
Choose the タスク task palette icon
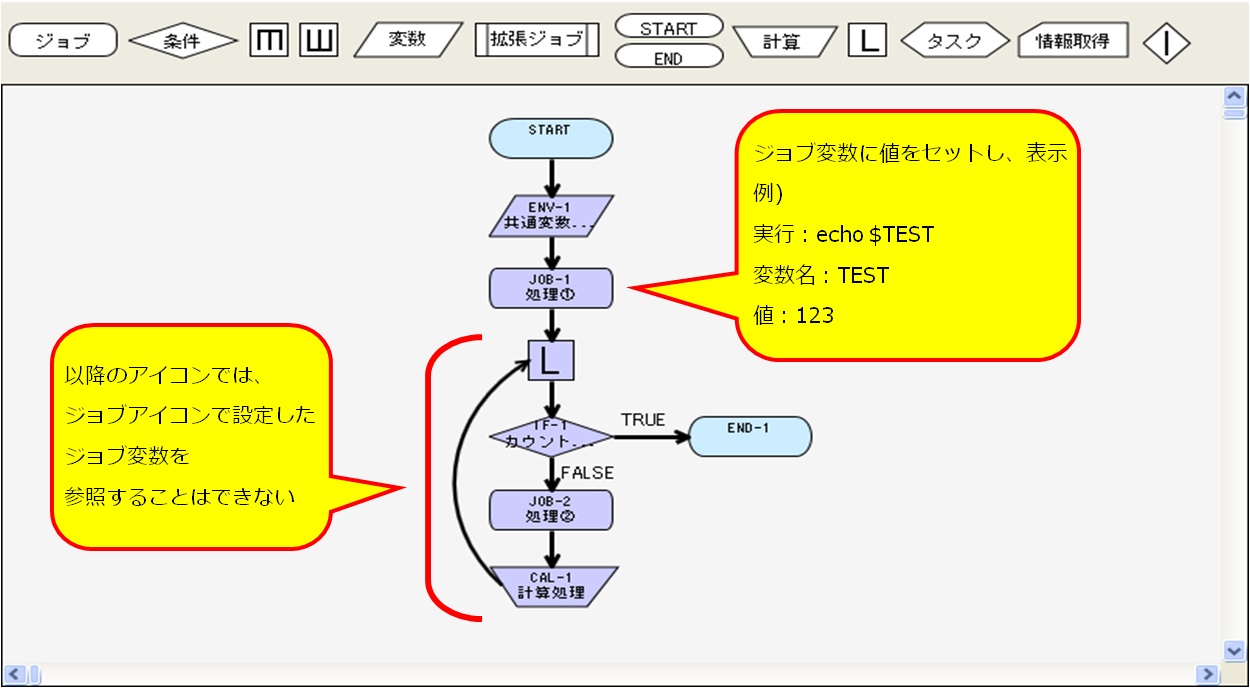[x=955, y=41]
